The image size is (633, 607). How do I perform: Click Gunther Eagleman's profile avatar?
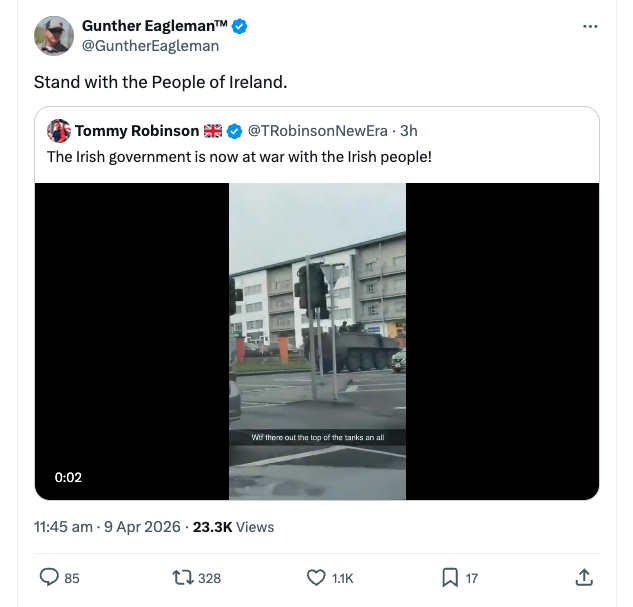(54, 36)
